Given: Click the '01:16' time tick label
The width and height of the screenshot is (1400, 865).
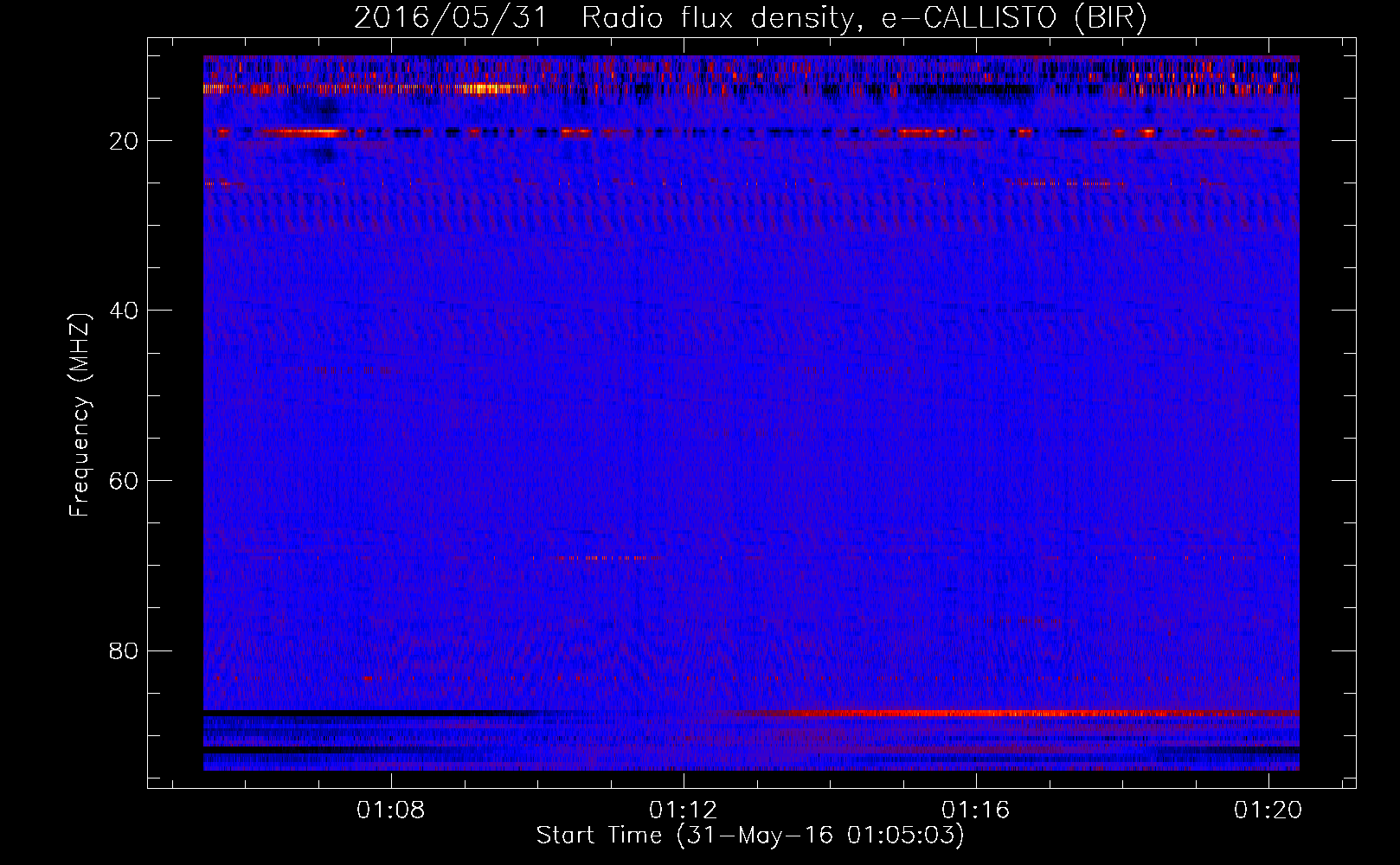Looking at the screenshot, I should click(x=976, y=810).
